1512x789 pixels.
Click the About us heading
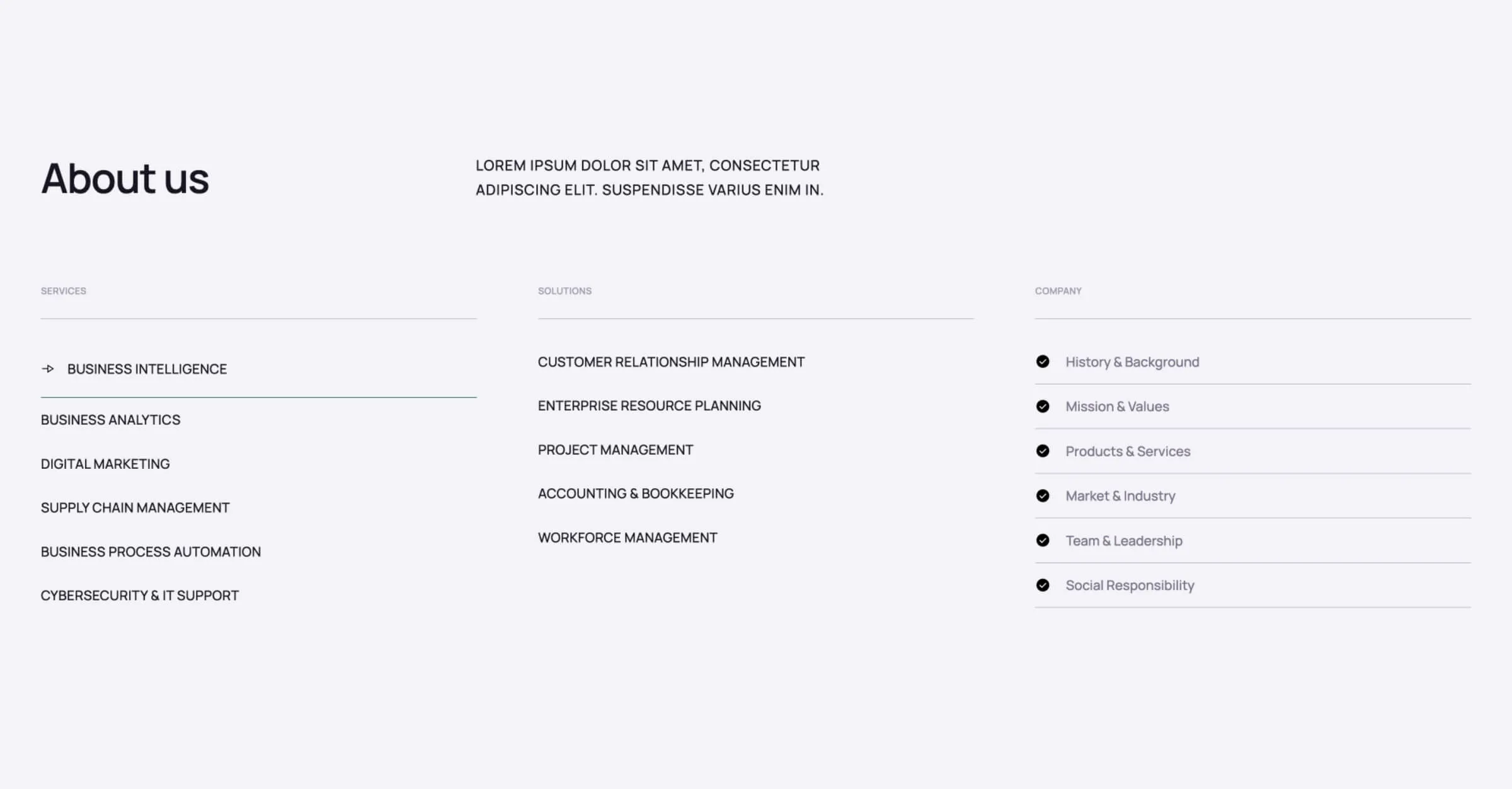125,180
